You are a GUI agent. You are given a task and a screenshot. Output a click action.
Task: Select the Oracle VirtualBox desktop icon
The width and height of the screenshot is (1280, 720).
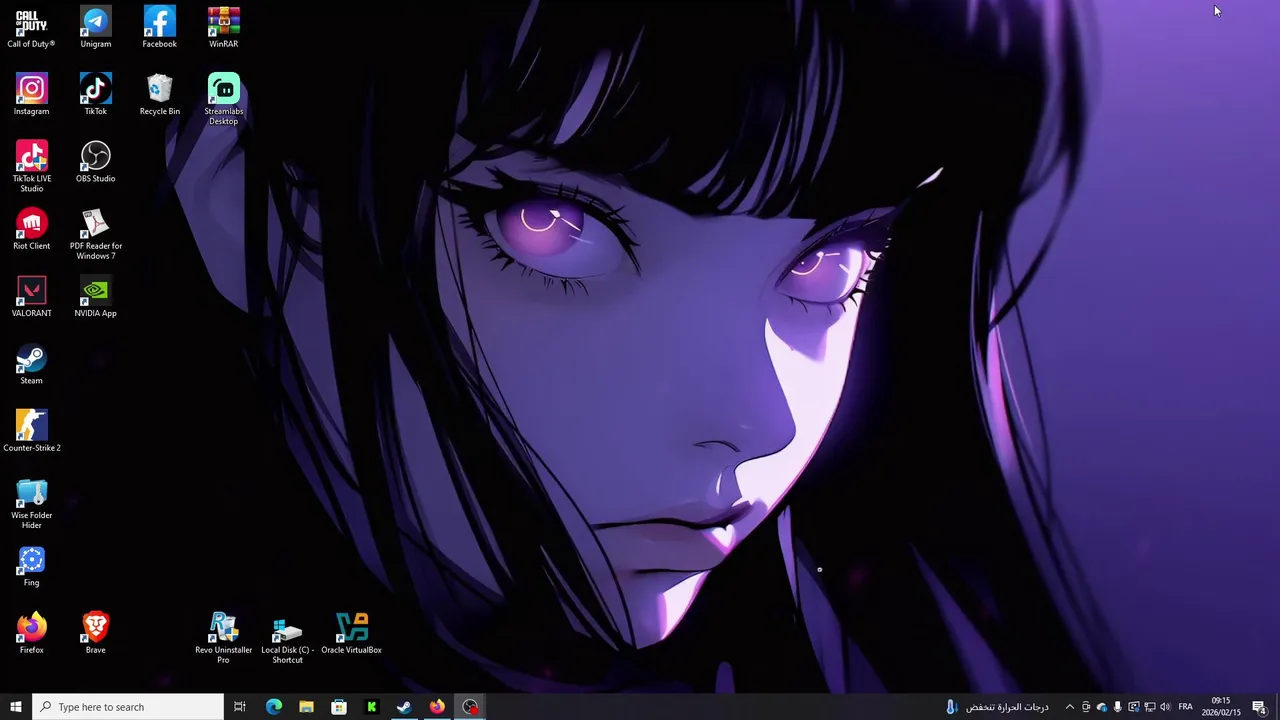click(352, 633)
